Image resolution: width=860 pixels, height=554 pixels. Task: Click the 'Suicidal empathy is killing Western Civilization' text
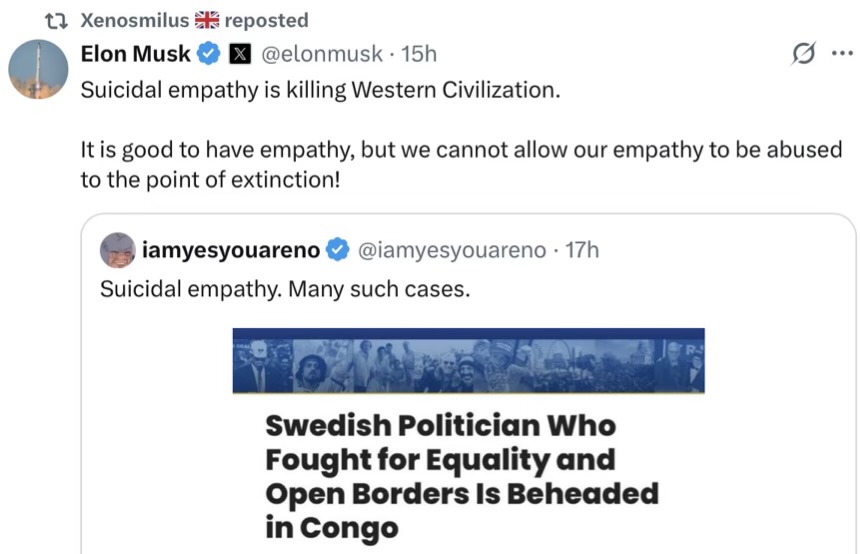click(x=320, y=89)
